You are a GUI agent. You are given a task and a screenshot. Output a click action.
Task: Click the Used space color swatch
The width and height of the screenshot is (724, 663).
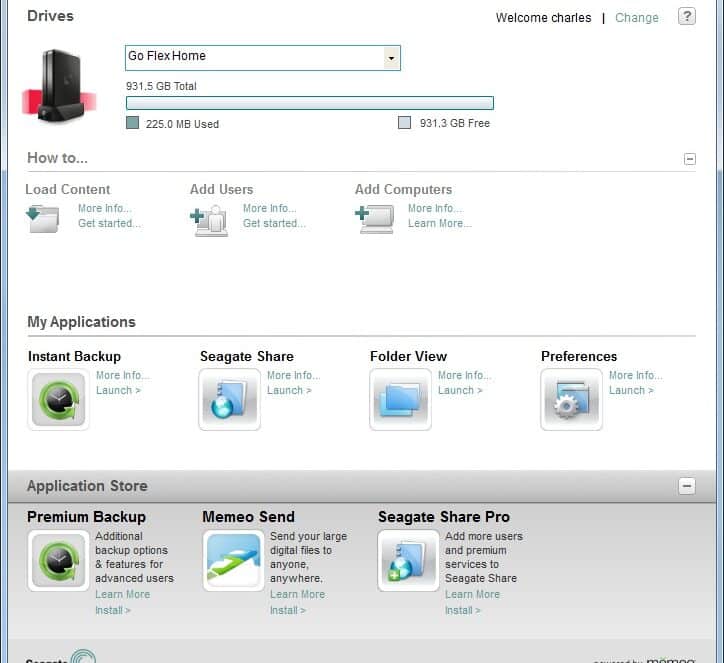[x=133, y=123]
